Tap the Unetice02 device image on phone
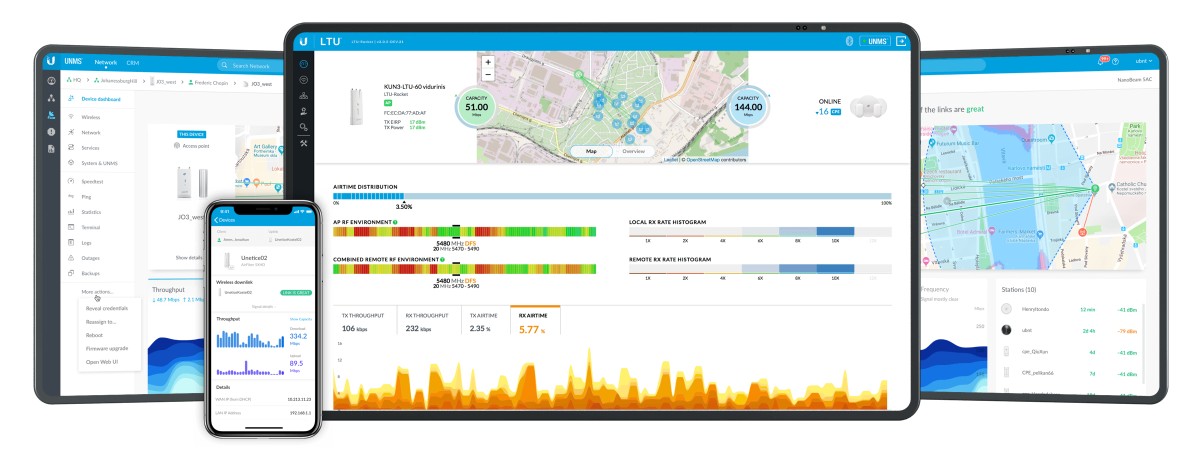Viewport: 1200px width, 456px height. (230, 259)
